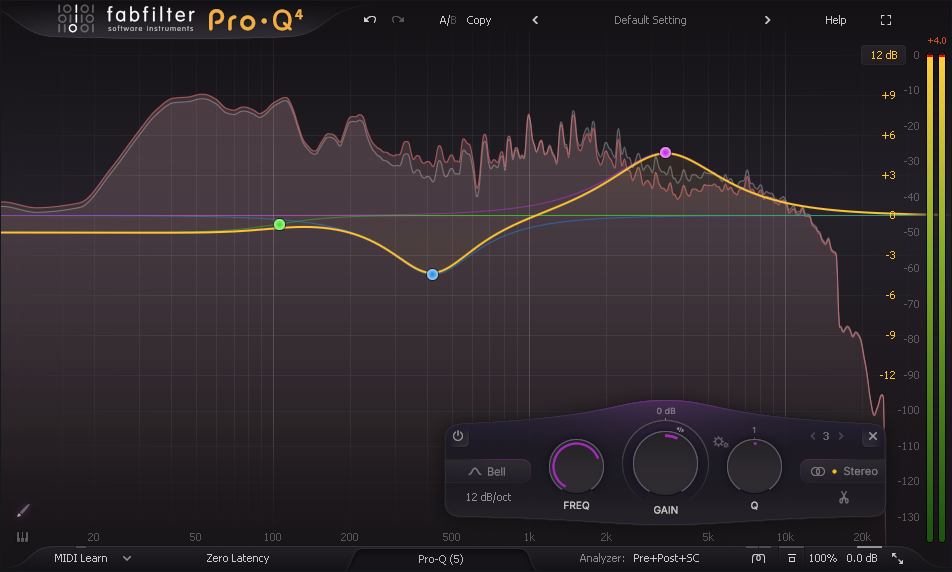Toggle full screen mode icon
The height and width of the screenshot is (572, 952).
pyautogui.click(x=885, y=20)
